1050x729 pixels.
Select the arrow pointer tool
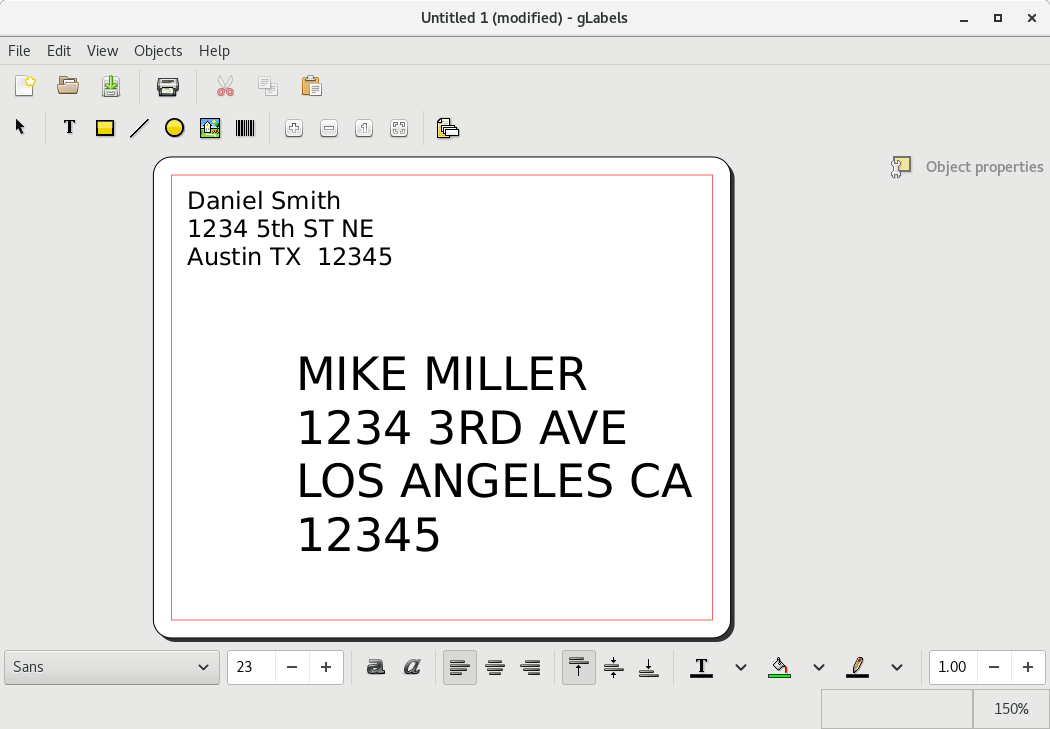20,127
